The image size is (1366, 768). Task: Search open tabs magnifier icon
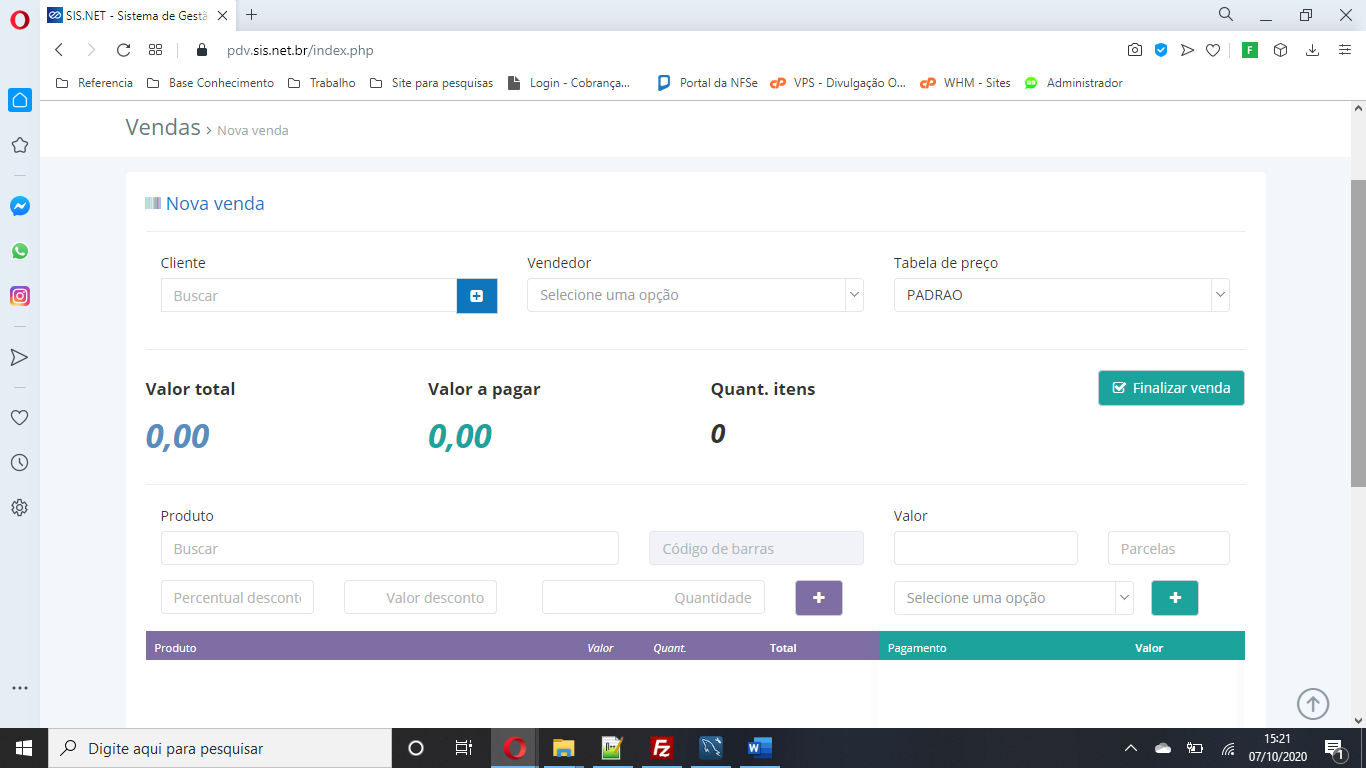(1226, 14)
